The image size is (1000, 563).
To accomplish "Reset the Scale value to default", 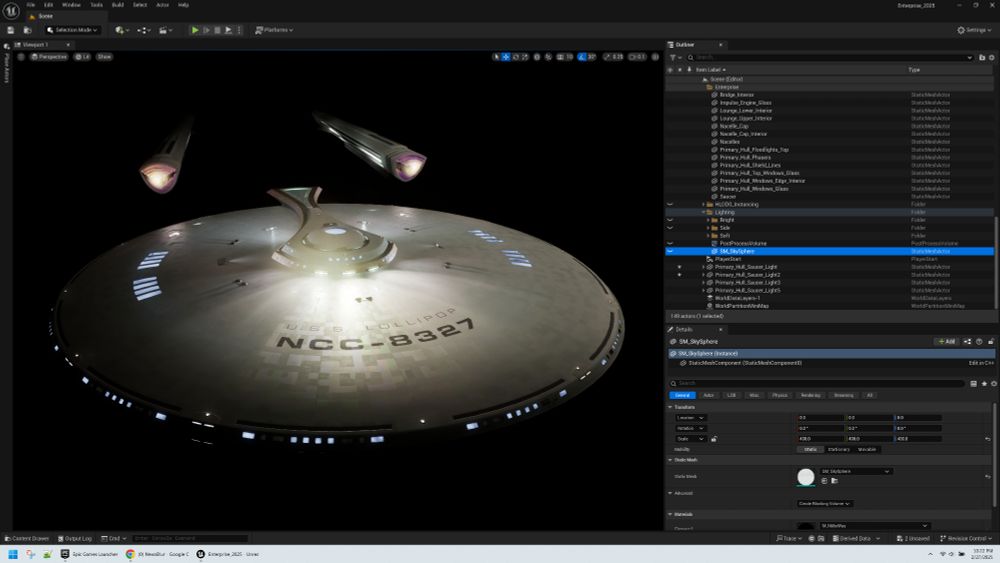I will [x=988, y=439].
